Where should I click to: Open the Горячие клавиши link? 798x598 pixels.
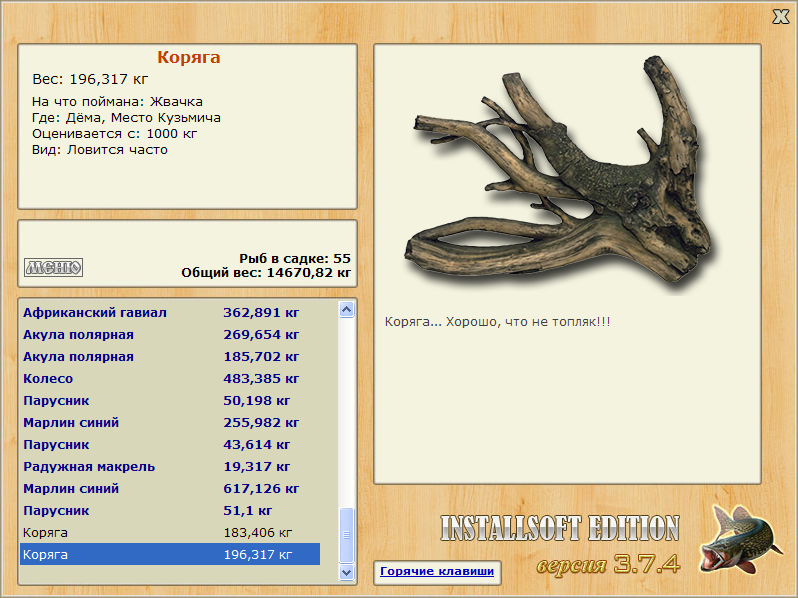(437, 571)
